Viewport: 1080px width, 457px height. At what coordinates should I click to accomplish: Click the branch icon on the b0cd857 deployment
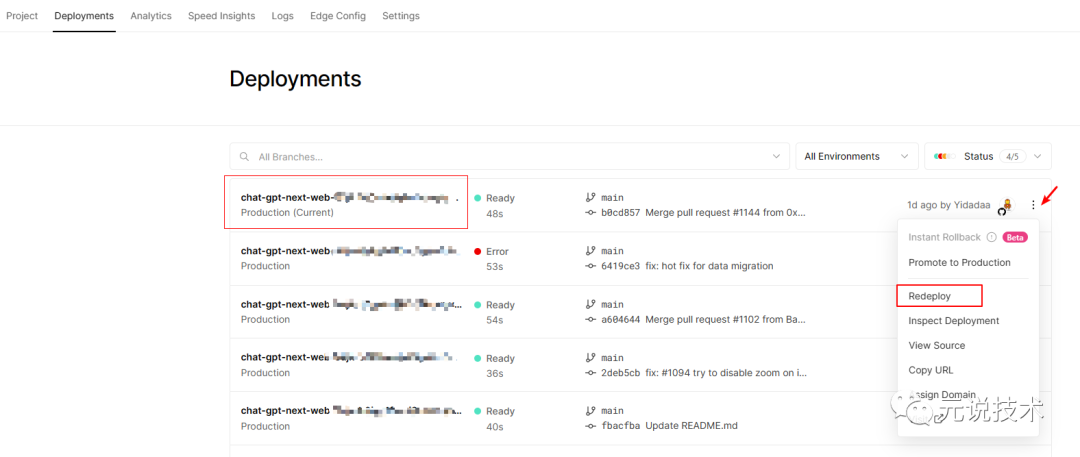(590, 198)
